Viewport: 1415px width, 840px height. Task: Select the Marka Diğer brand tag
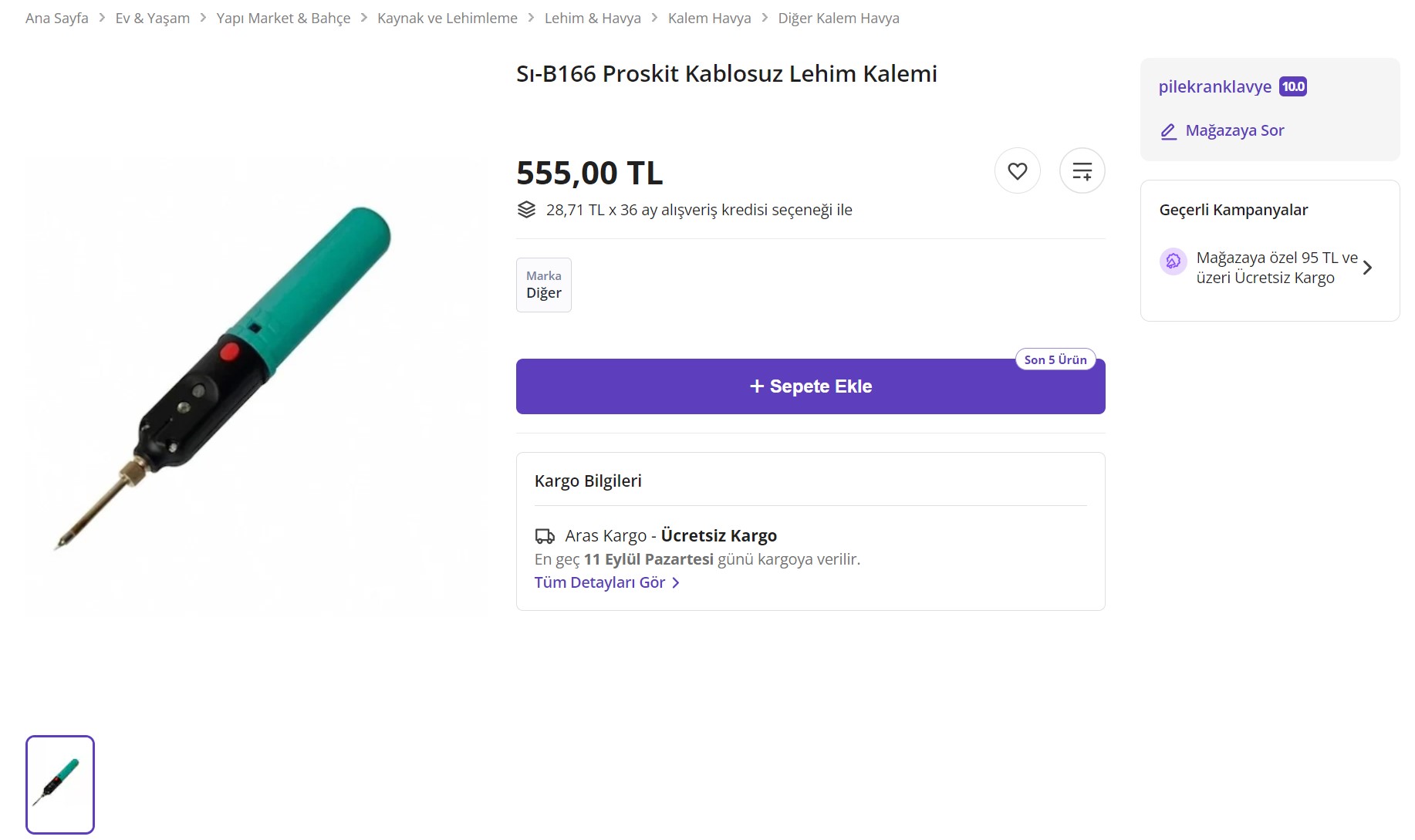point(543,285)
